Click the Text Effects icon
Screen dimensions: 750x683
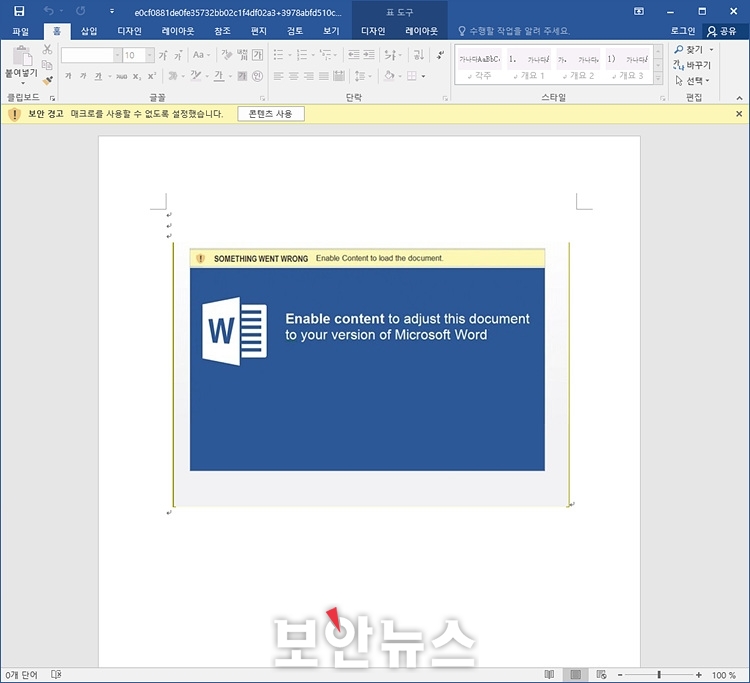(x=173, y=76)
